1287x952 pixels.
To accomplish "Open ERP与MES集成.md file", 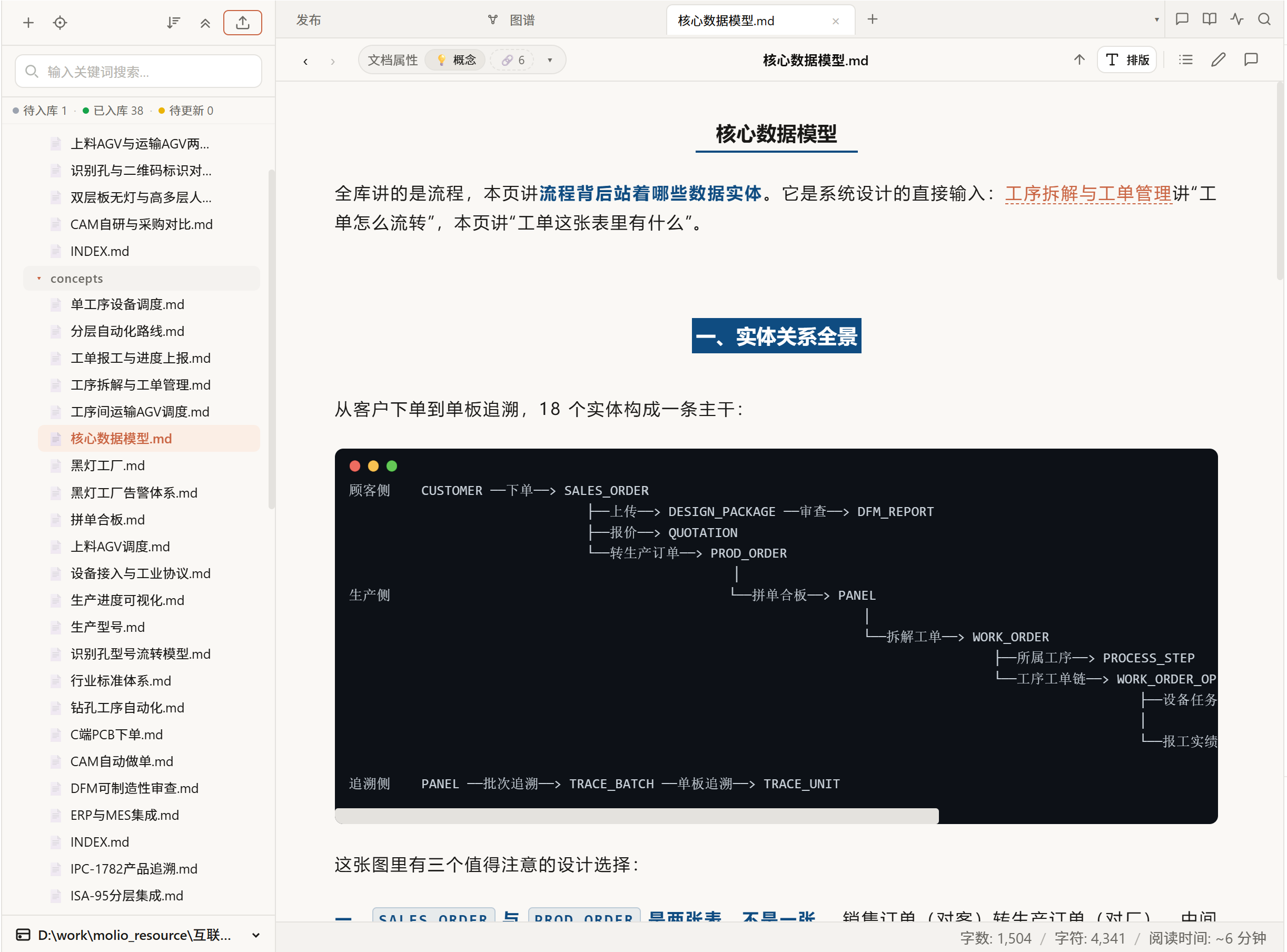I will [x=149, y=816].
